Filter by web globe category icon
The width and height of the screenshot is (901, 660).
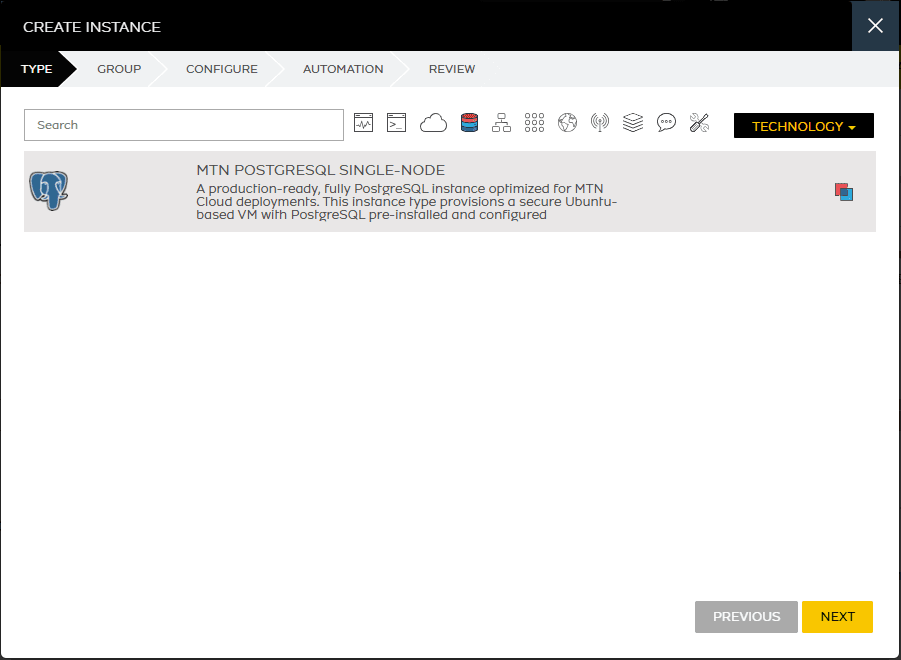(567, 123)
